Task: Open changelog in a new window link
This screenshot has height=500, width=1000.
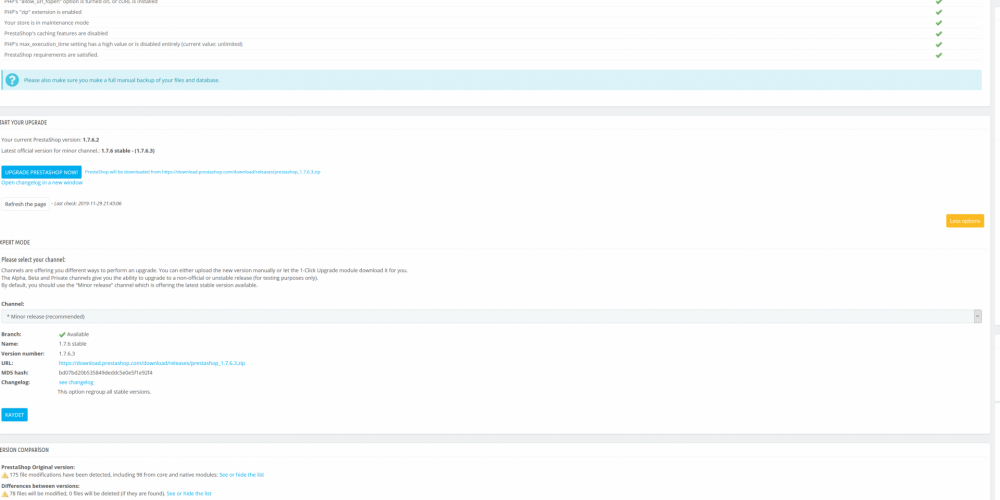Action: click(x=42, y=182)
